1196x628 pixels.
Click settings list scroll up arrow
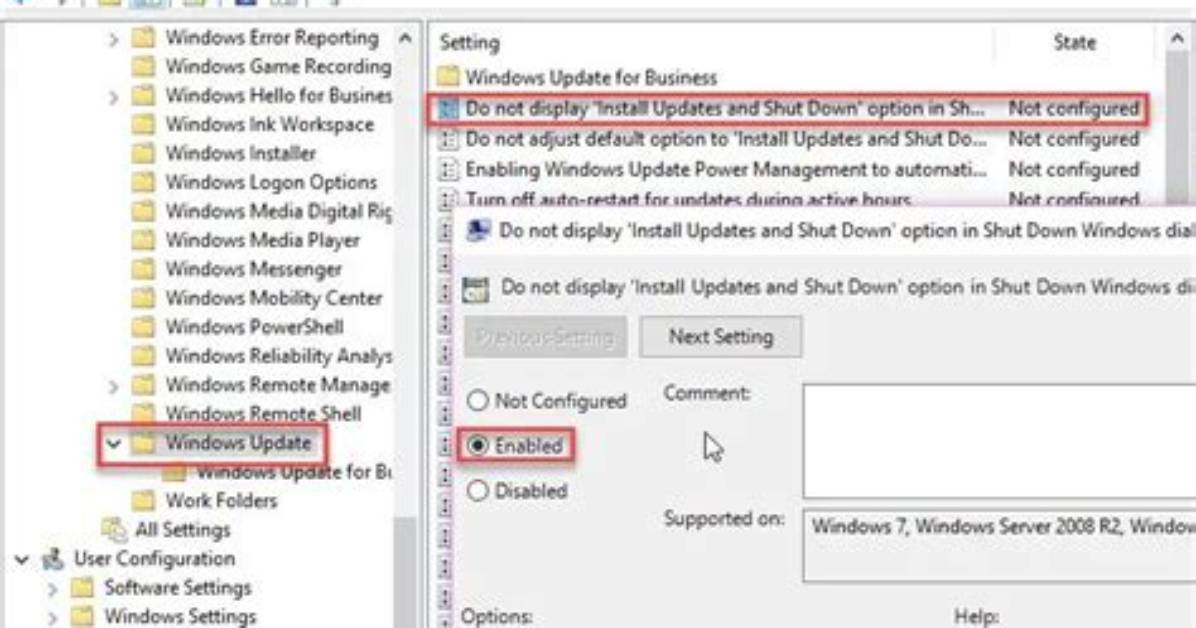tap(1178, 37)
